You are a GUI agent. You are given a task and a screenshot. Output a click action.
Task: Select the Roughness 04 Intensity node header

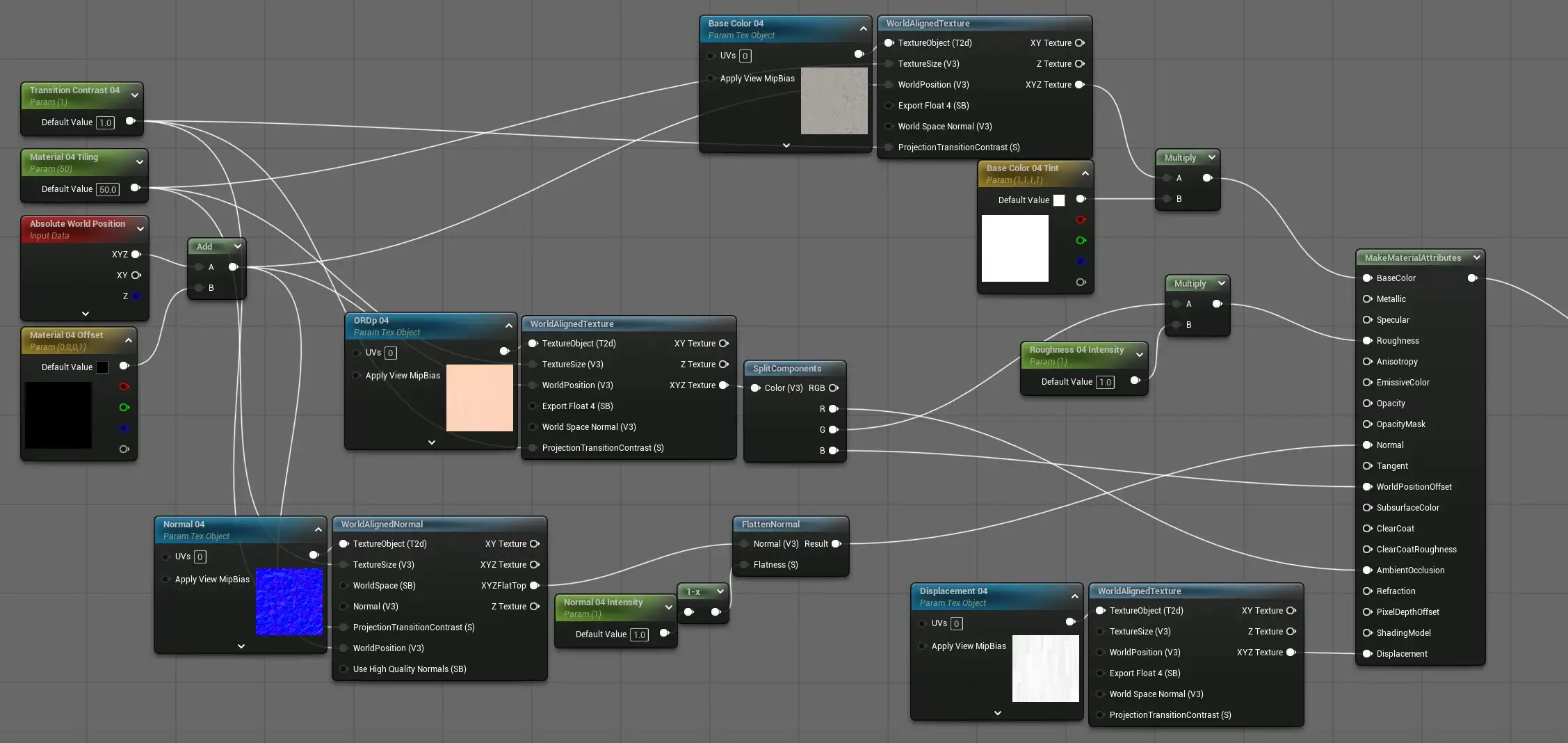tap(1084, 355)
